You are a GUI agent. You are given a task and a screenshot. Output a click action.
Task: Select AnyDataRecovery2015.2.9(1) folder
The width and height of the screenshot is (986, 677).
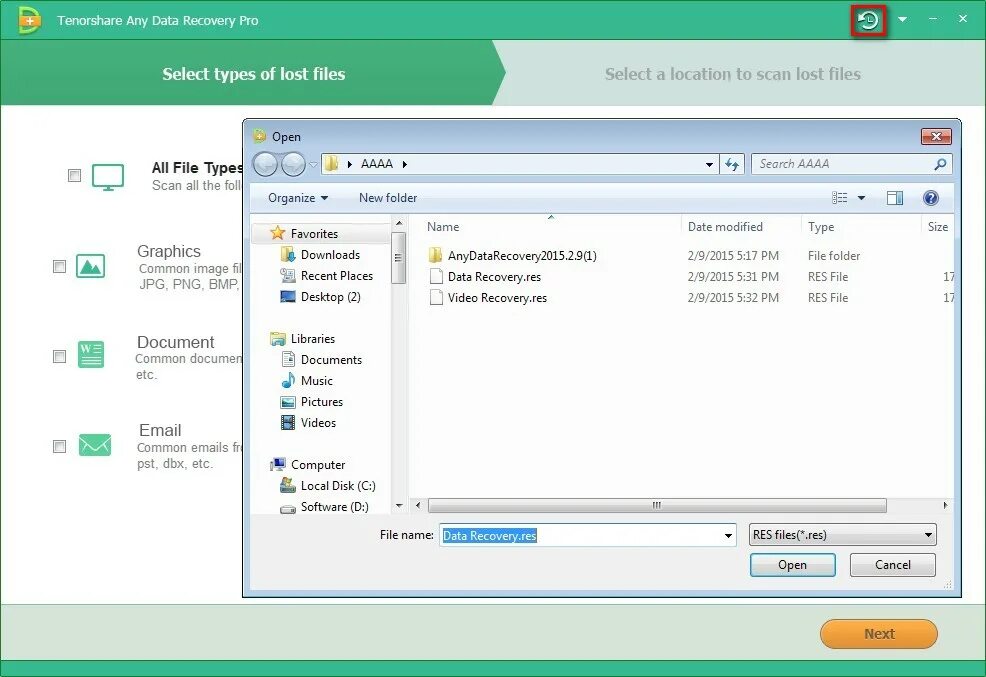pos(522,255)
